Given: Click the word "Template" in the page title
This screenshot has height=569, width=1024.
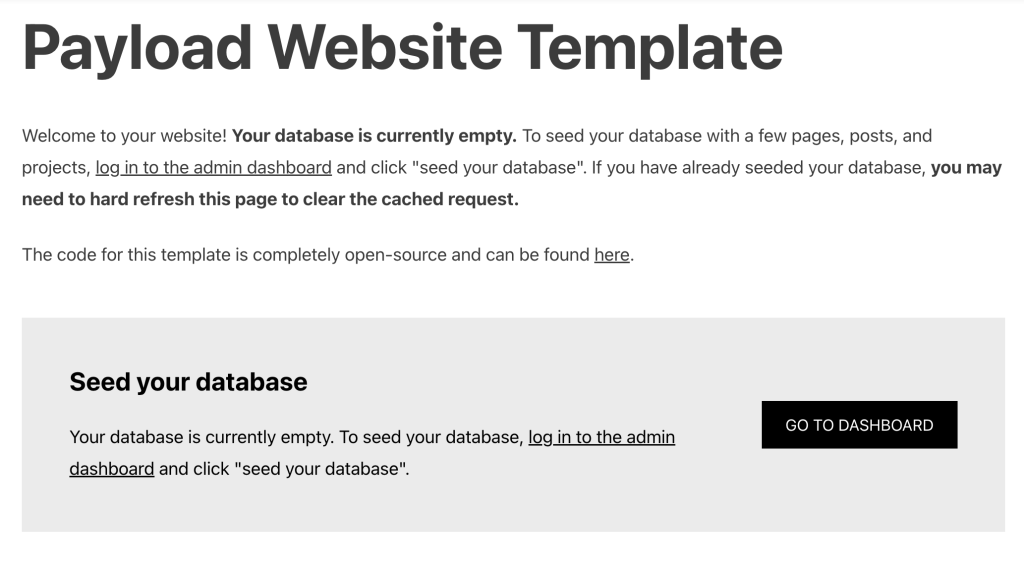Looking at the screenshot, I should pyautogui.click(x=650, y=47).
